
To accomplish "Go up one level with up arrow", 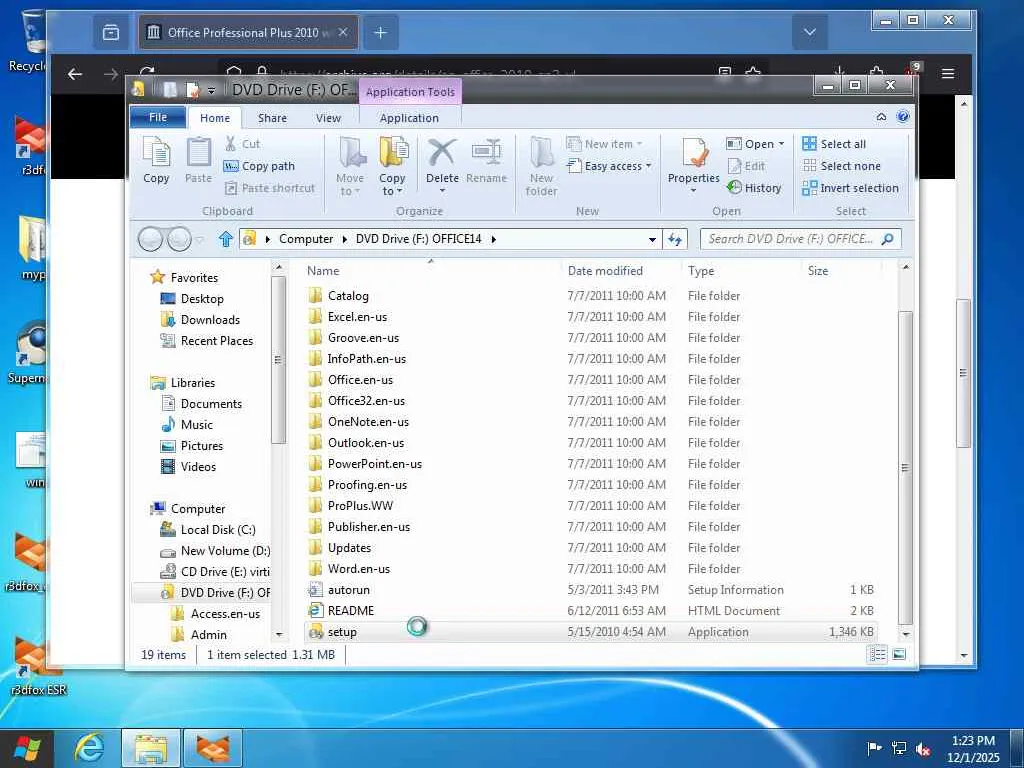I will click(x=225, y=239).
